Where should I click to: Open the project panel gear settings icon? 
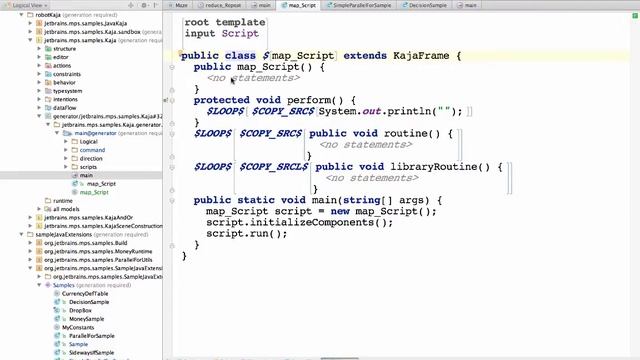[x=144, y=5]
